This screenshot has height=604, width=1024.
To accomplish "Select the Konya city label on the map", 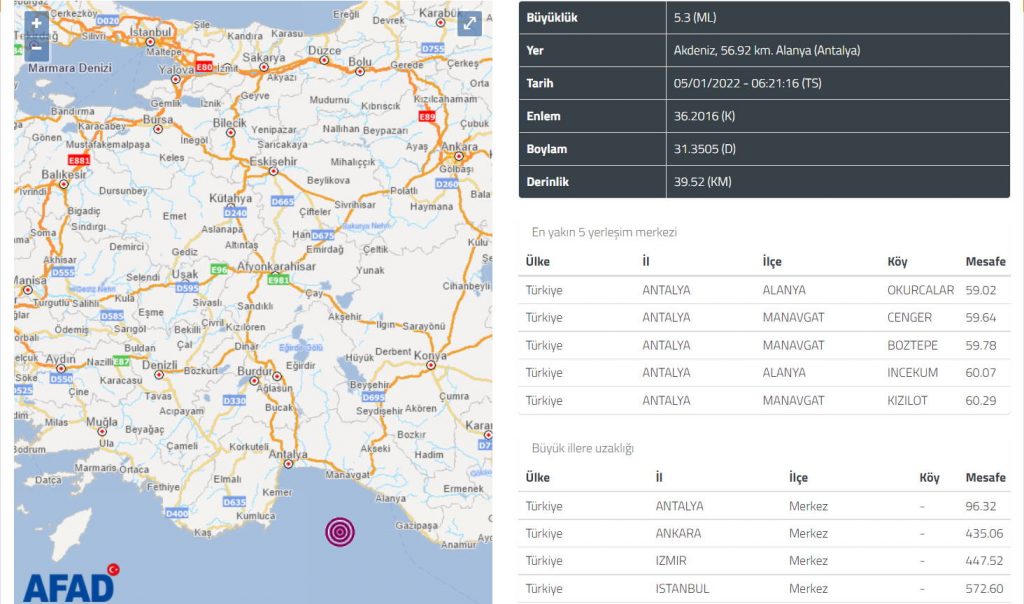I will pyautogui.click(x=431, y=357).
